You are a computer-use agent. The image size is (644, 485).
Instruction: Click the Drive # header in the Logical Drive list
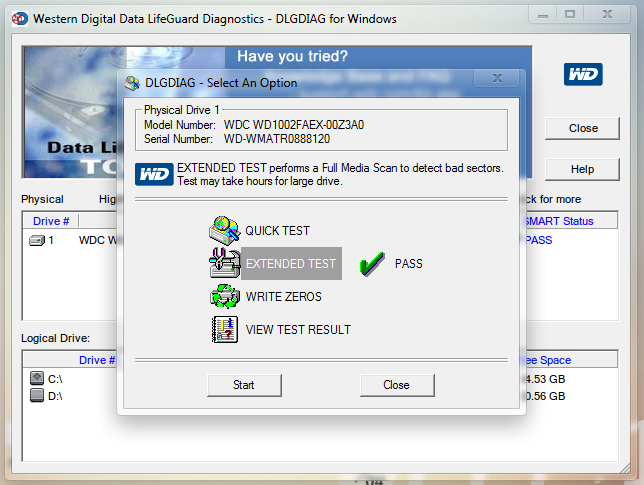coord(70,360)
